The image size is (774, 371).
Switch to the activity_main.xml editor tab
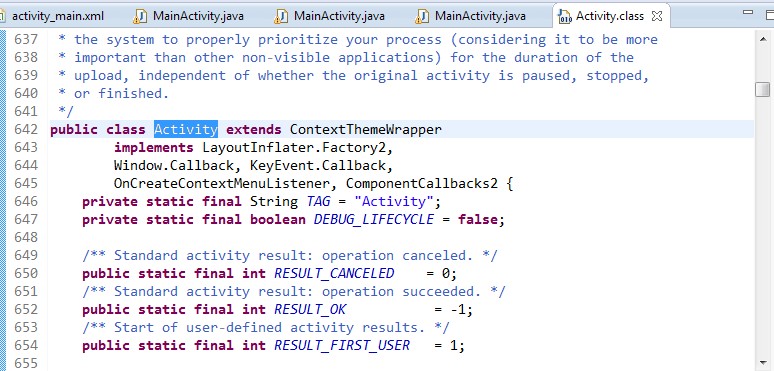[x=53, y=16]
